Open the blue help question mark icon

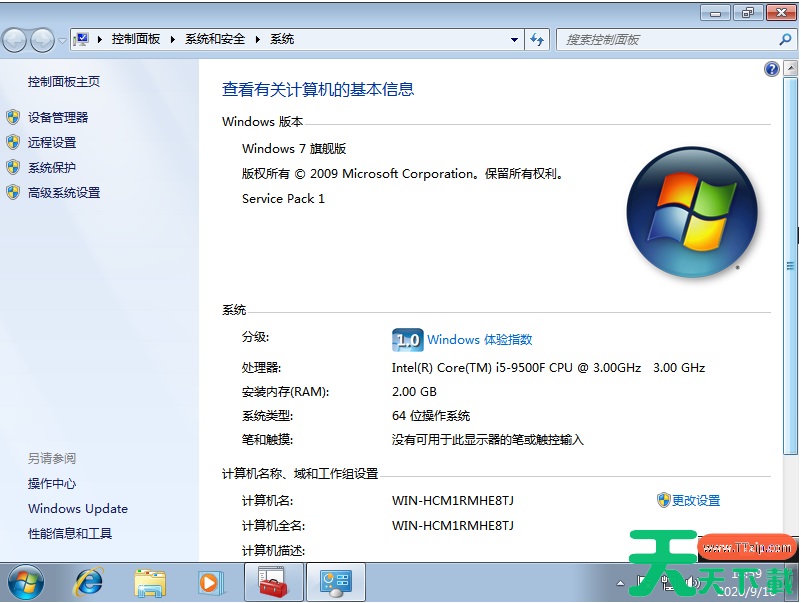[771, 69]
